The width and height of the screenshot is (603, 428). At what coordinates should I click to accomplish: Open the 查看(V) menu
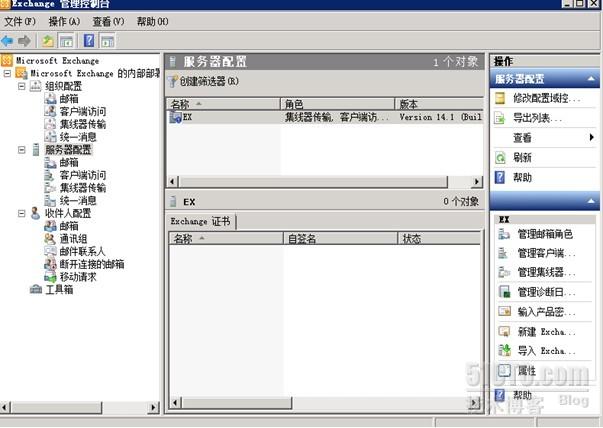(x=108, y=22)
